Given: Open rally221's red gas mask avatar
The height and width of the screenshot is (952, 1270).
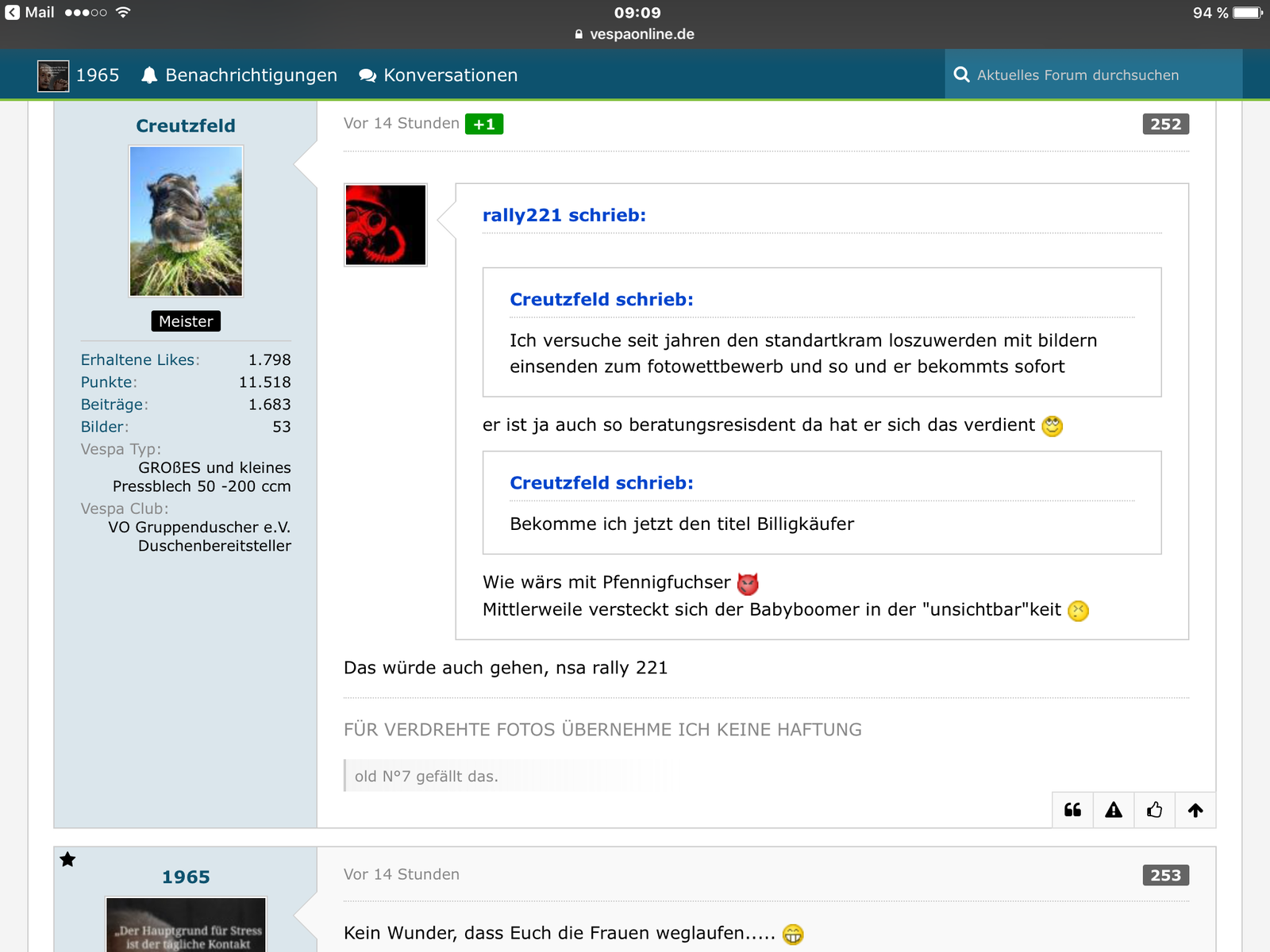Looking at the screenshot, I should tap(386, 225).
